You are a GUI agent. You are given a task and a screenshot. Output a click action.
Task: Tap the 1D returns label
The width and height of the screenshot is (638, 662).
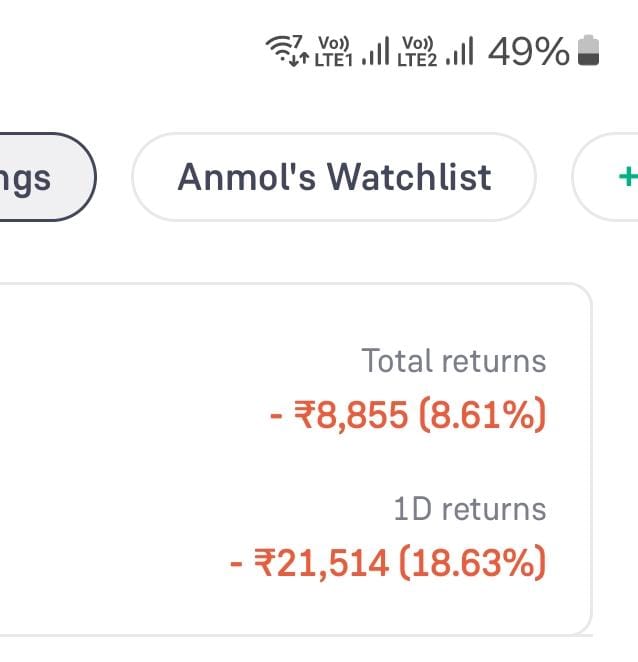click(470, 509)
